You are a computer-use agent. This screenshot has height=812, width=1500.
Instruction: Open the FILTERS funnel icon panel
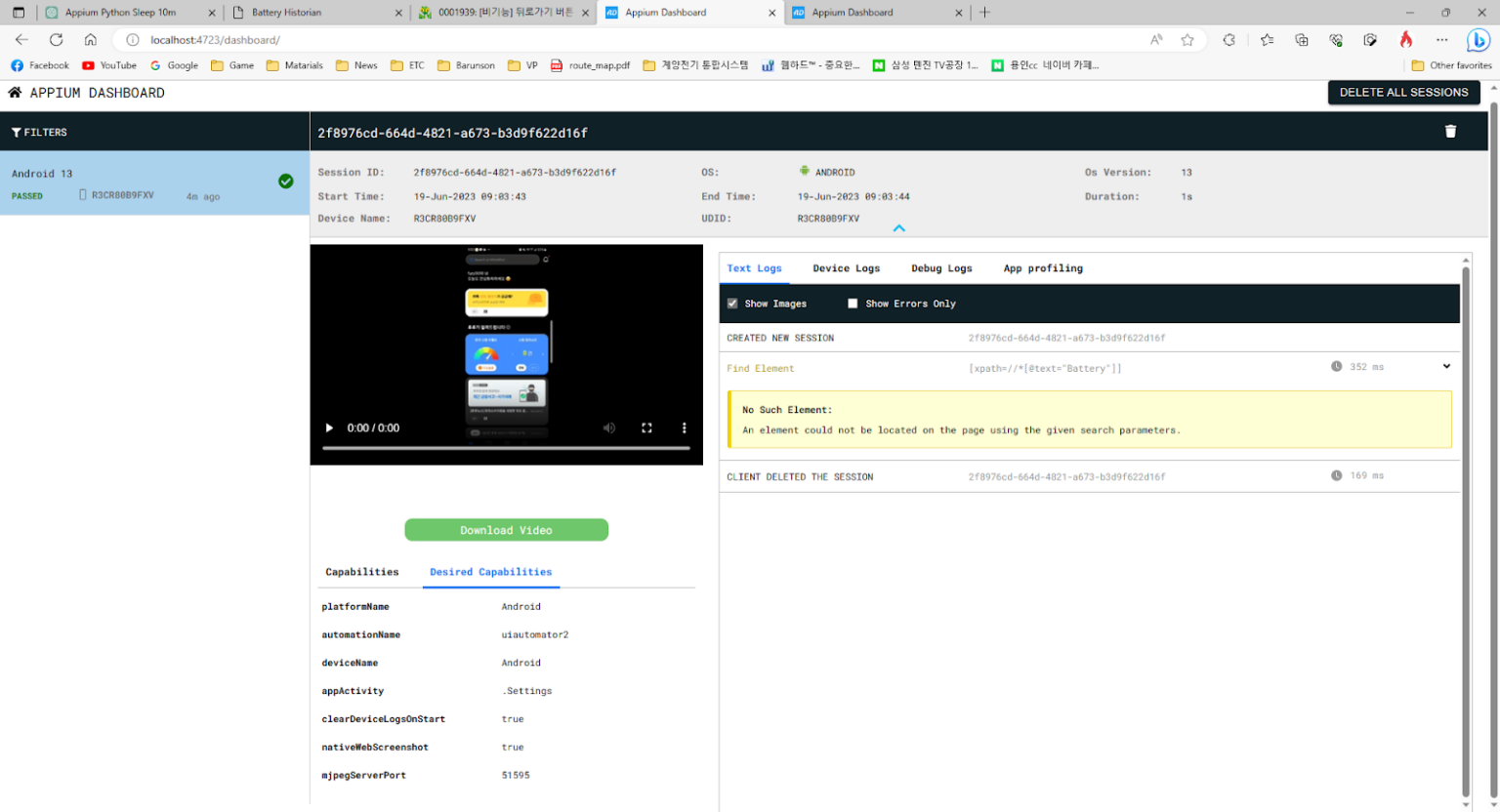click(x=17, y=133)
